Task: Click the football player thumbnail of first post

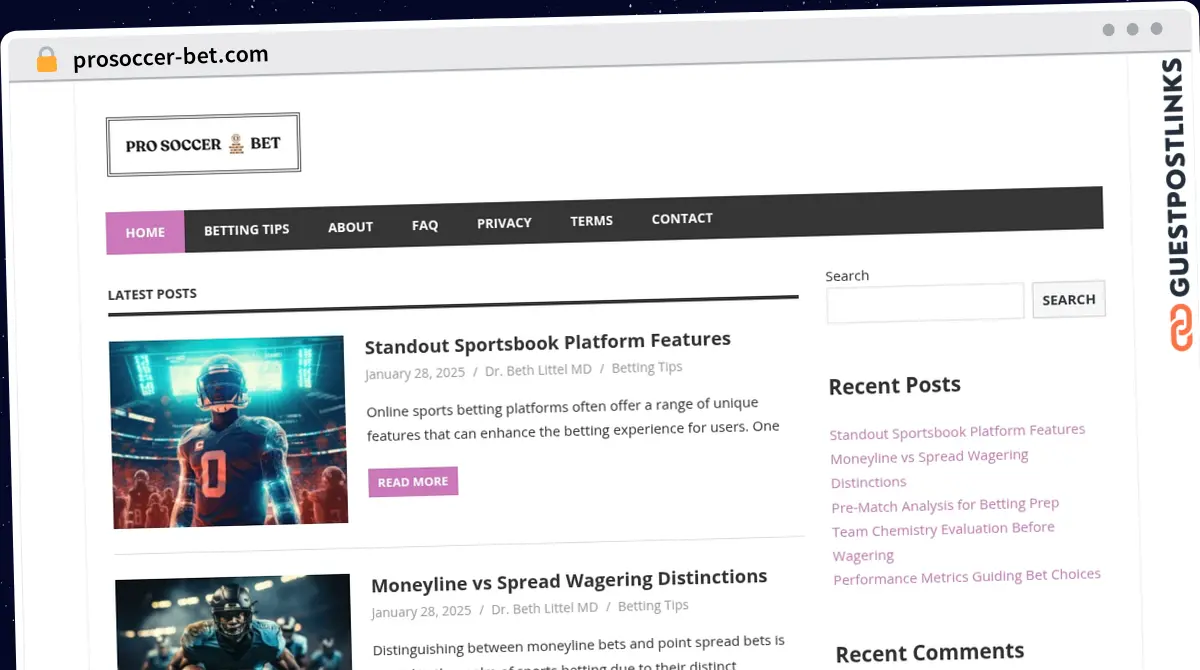Action: (x=229, y=432)
